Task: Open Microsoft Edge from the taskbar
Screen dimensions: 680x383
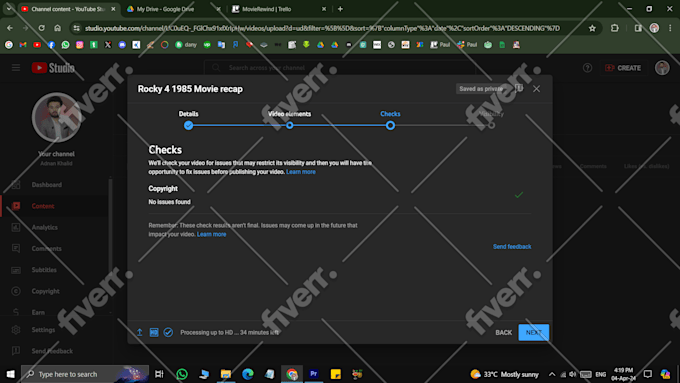Action: pos(248,374)
